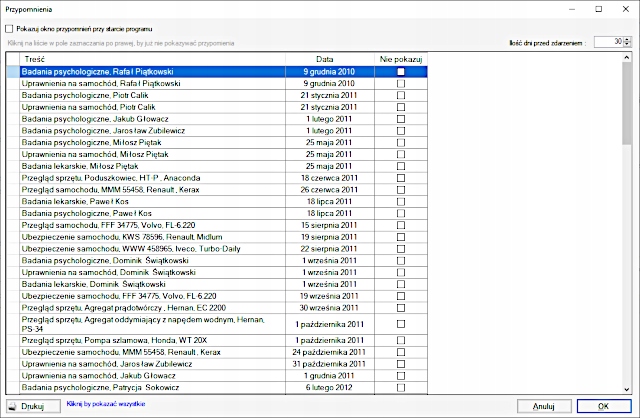Tick 'Nie pokazuj' for Ubezpieczenie samochodu, WWW 458965
The width and height of the screenshot is (640, 418).
[x=401, y=249]
